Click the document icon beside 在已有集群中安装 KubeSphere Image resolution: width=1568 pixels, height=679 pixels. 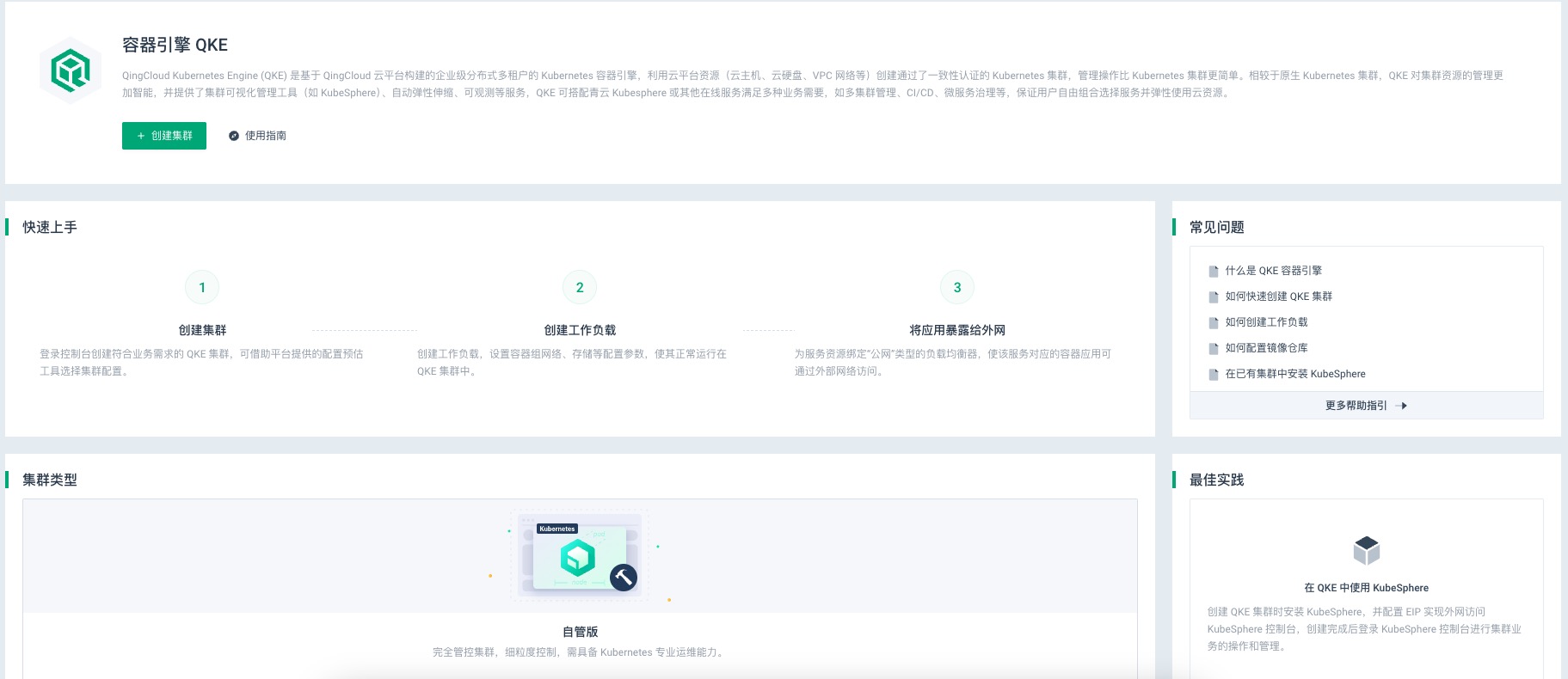coord(1214,374)
